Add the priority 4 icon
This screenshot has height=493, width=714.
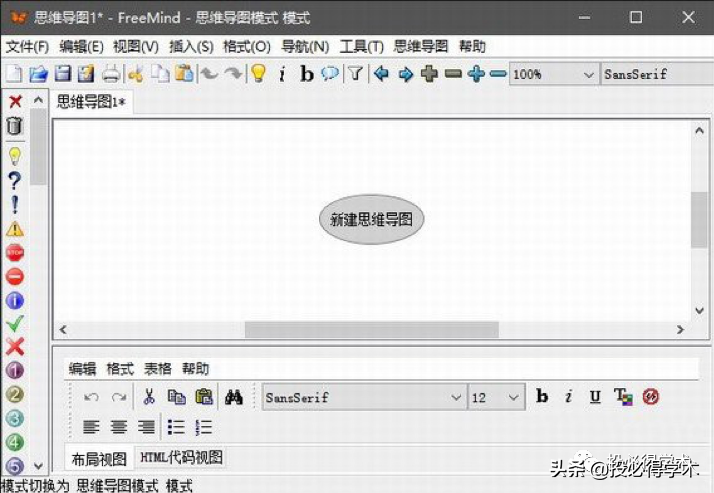click(15, 442)
